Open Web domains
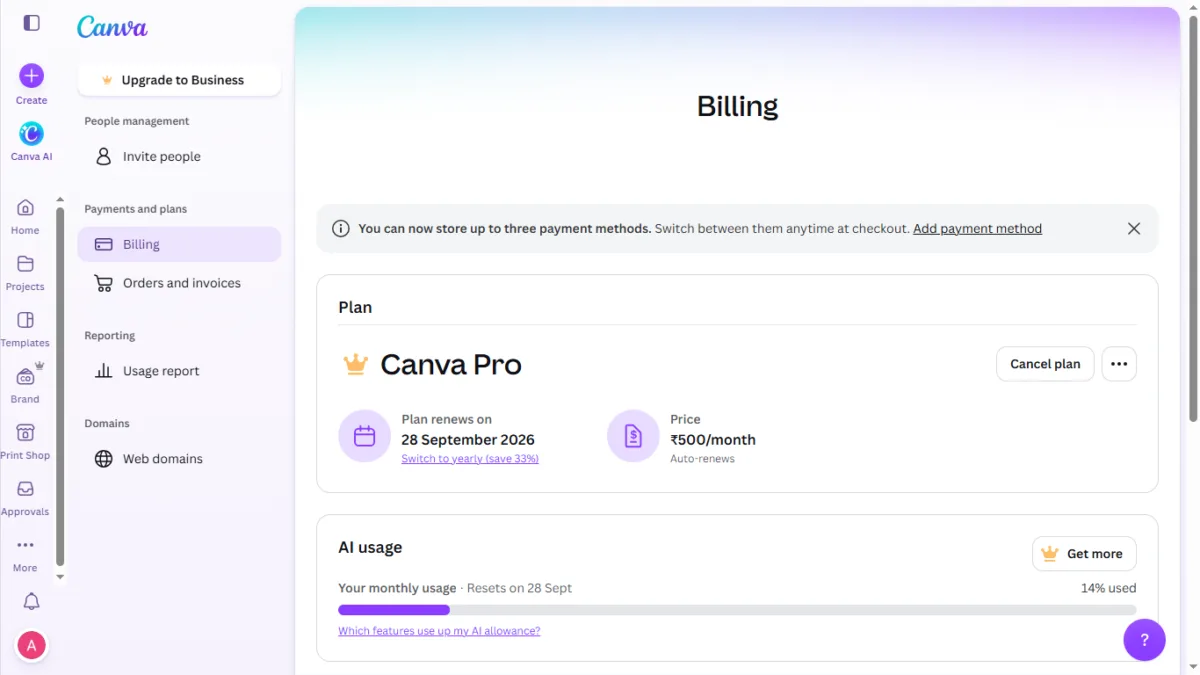 click(180, 459)
